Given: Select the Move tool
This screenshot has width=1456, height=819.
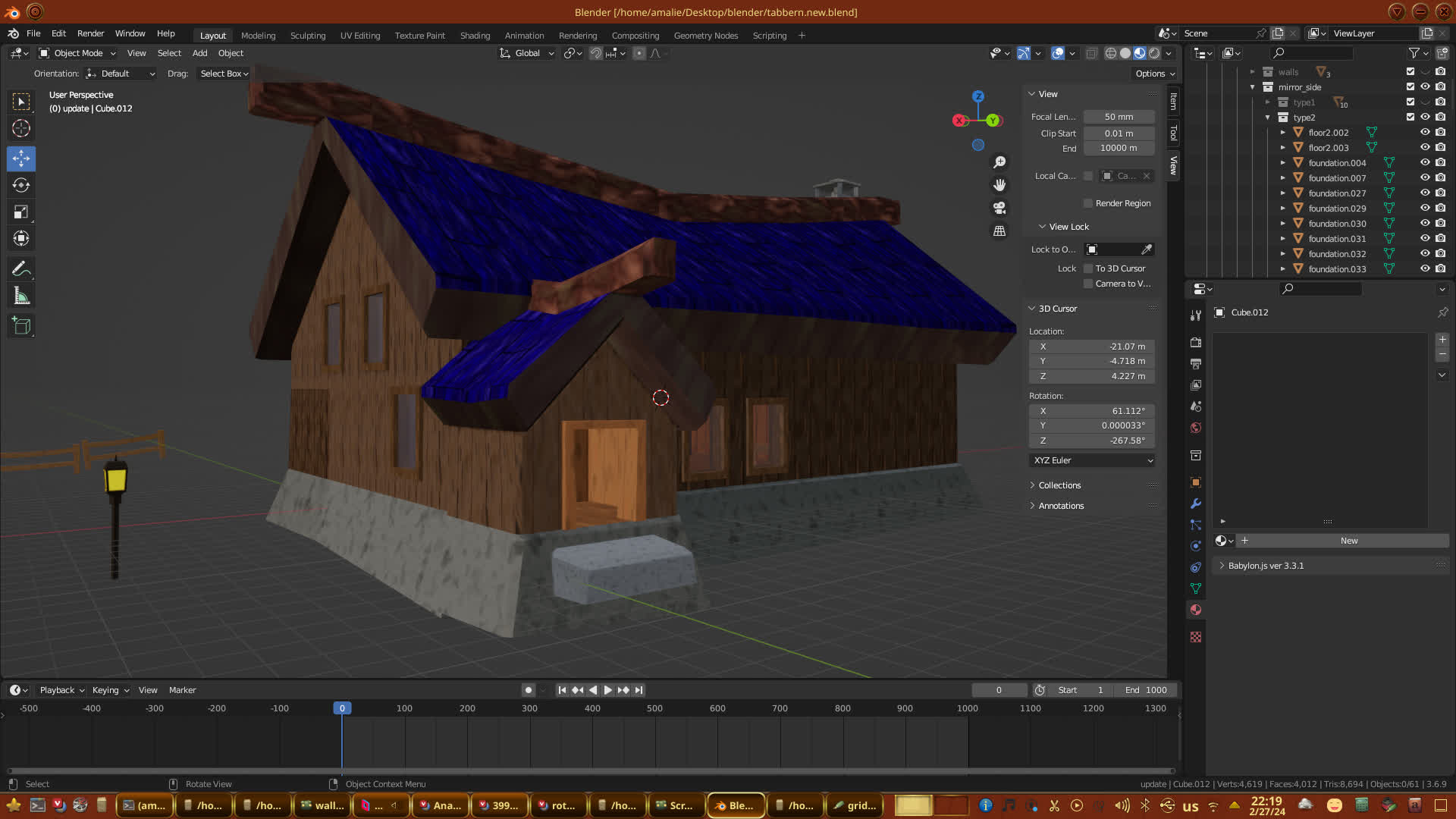Looking at the screenshot, I should [21, 158].
